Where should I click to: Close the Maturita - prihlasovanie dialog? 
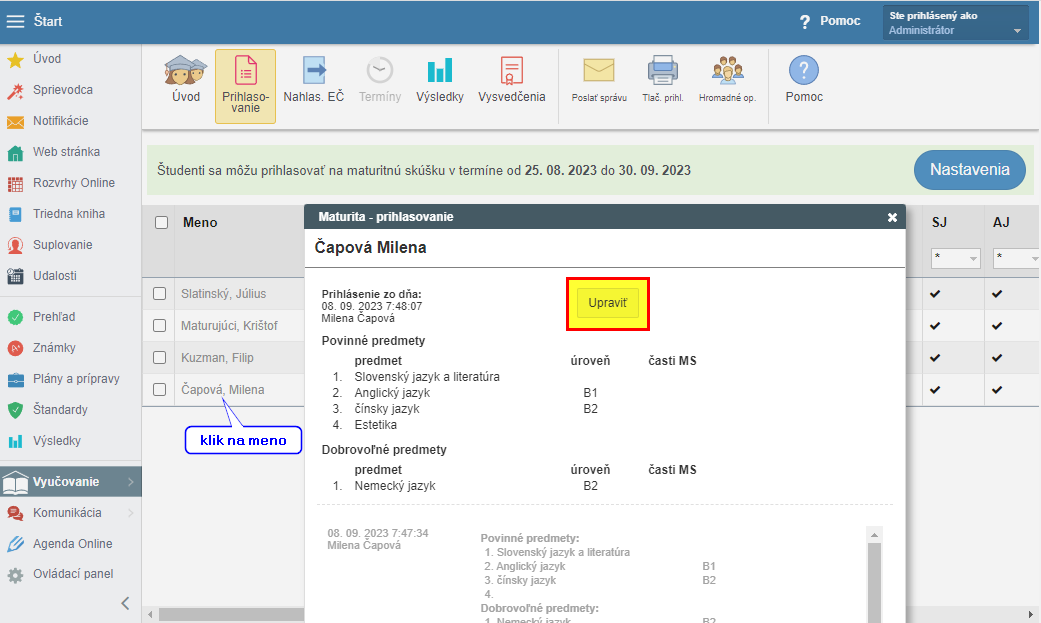coord(892,217)
